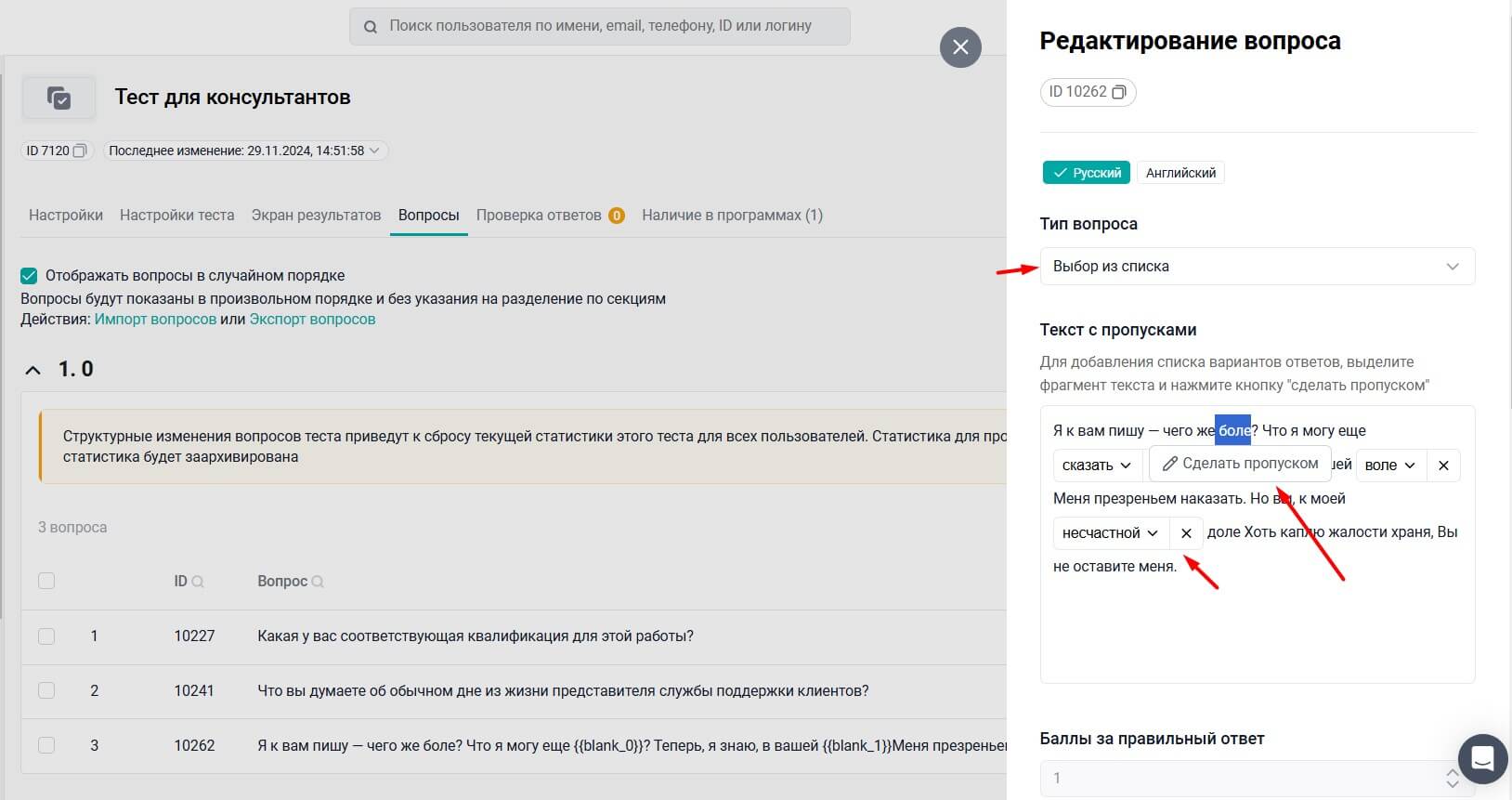Click the search magnifier icon in the user search bar

click(371, 27)
